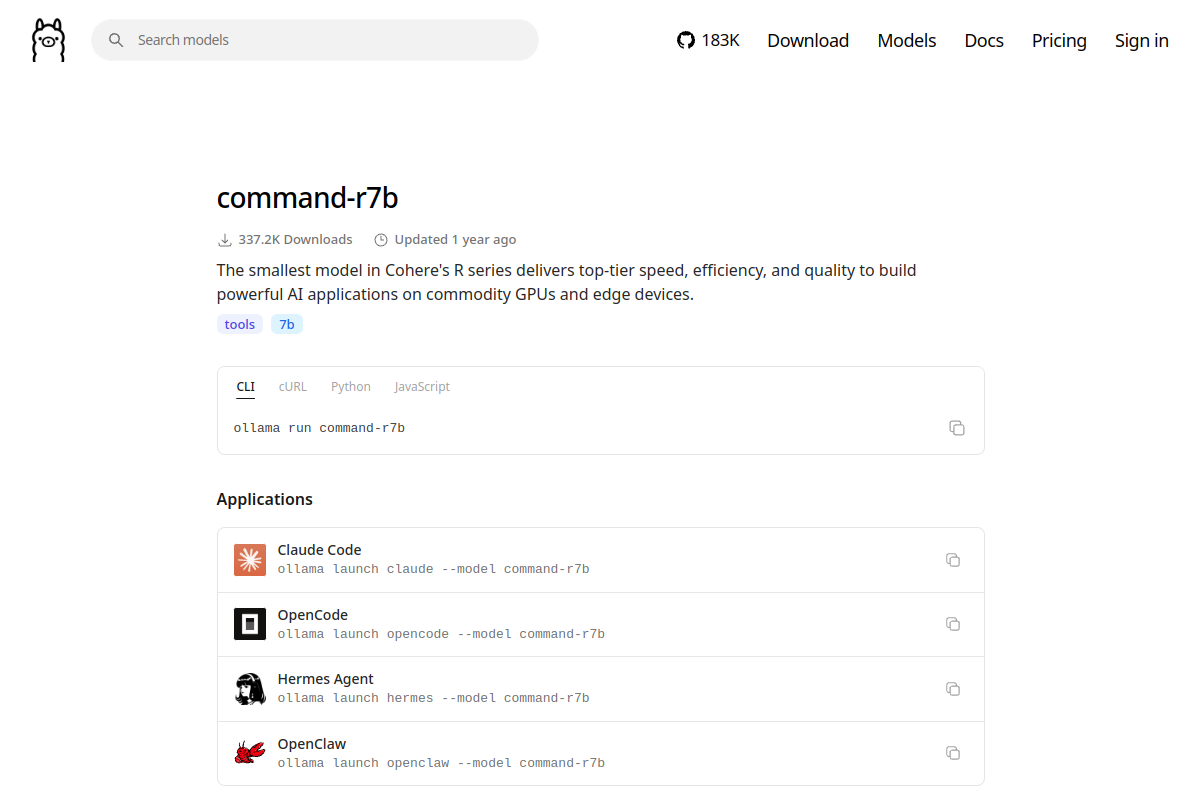Click the Cohere R series description paragraph

(x=566, y=283)
